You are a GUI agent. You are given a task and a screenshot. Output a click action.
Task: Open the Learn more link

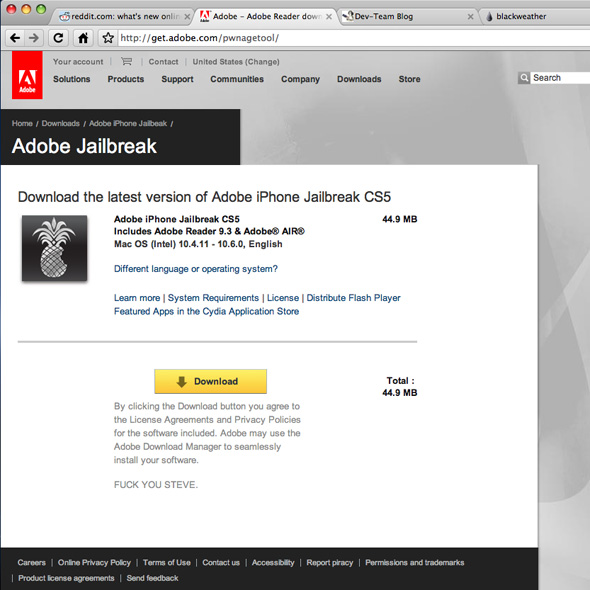click(137, 298)
